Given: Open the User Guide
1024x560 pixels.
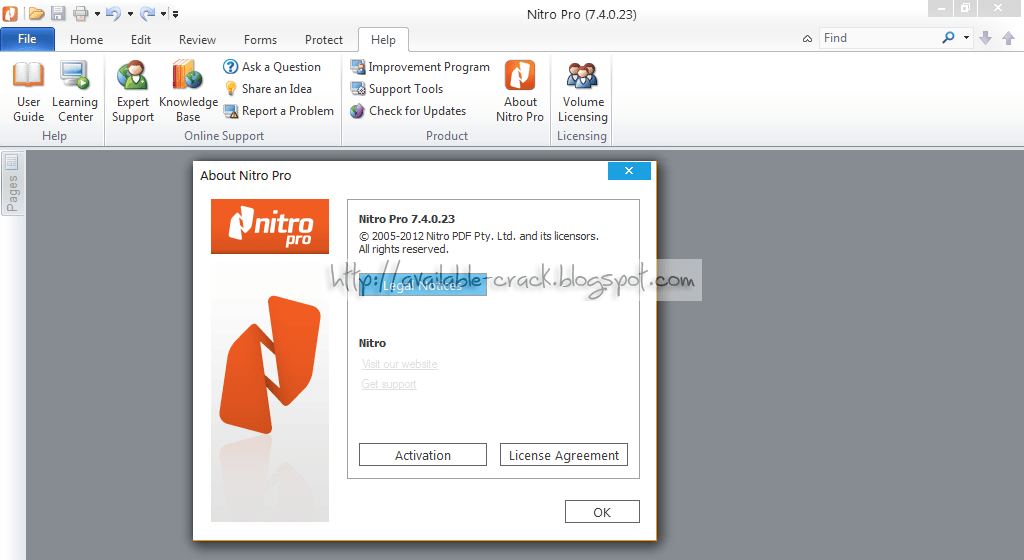Looking at the screenshot, I should [x=29, y=91].
